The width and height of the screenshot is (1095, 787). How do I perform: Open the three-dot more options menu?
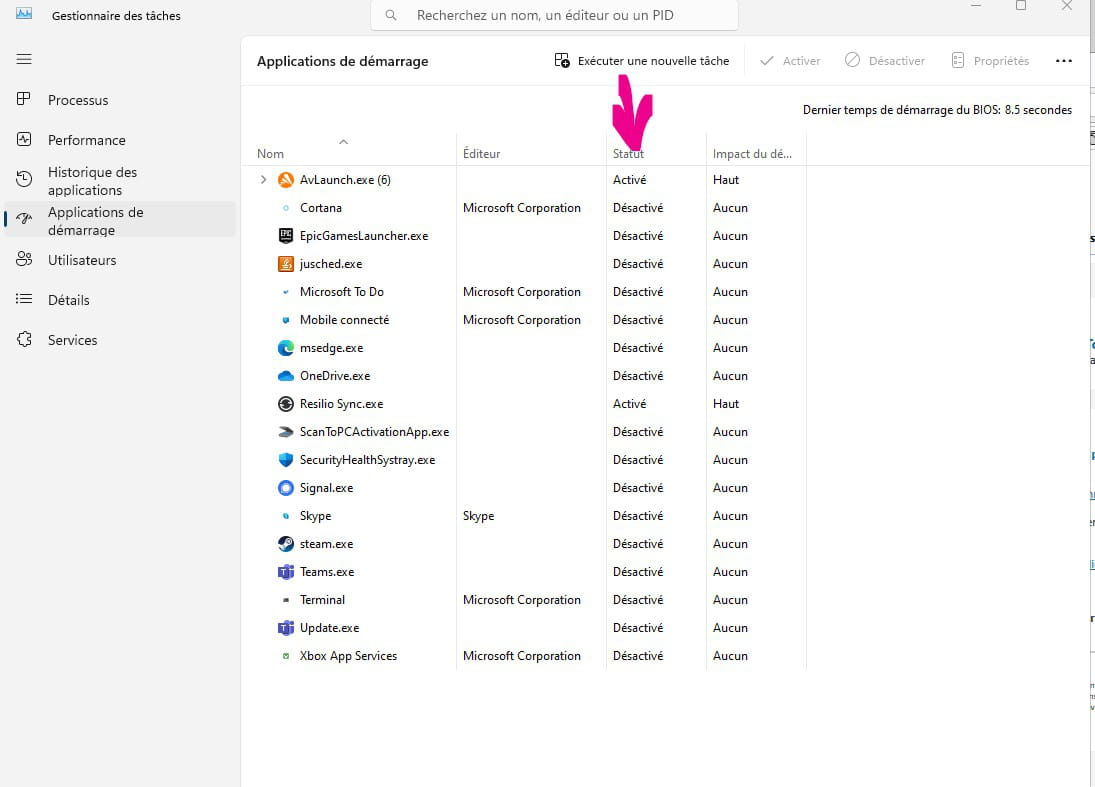[x=1063, y=61]
